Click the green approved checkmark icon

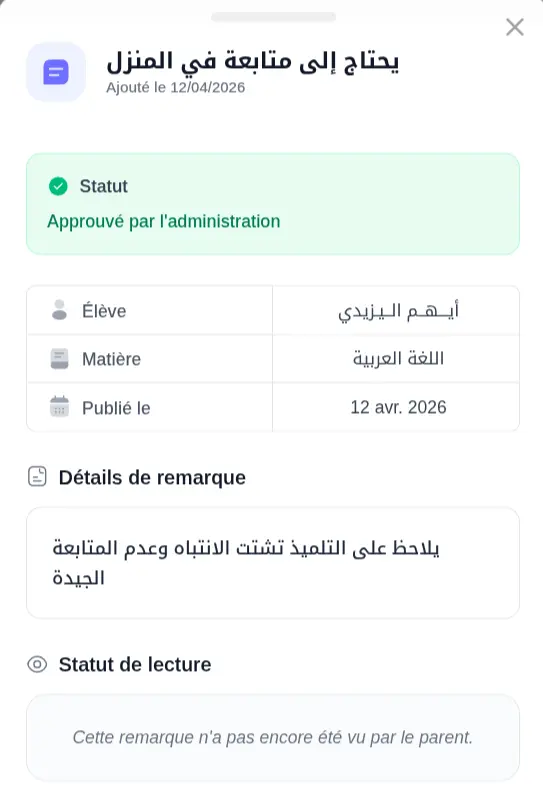(58, 186)
